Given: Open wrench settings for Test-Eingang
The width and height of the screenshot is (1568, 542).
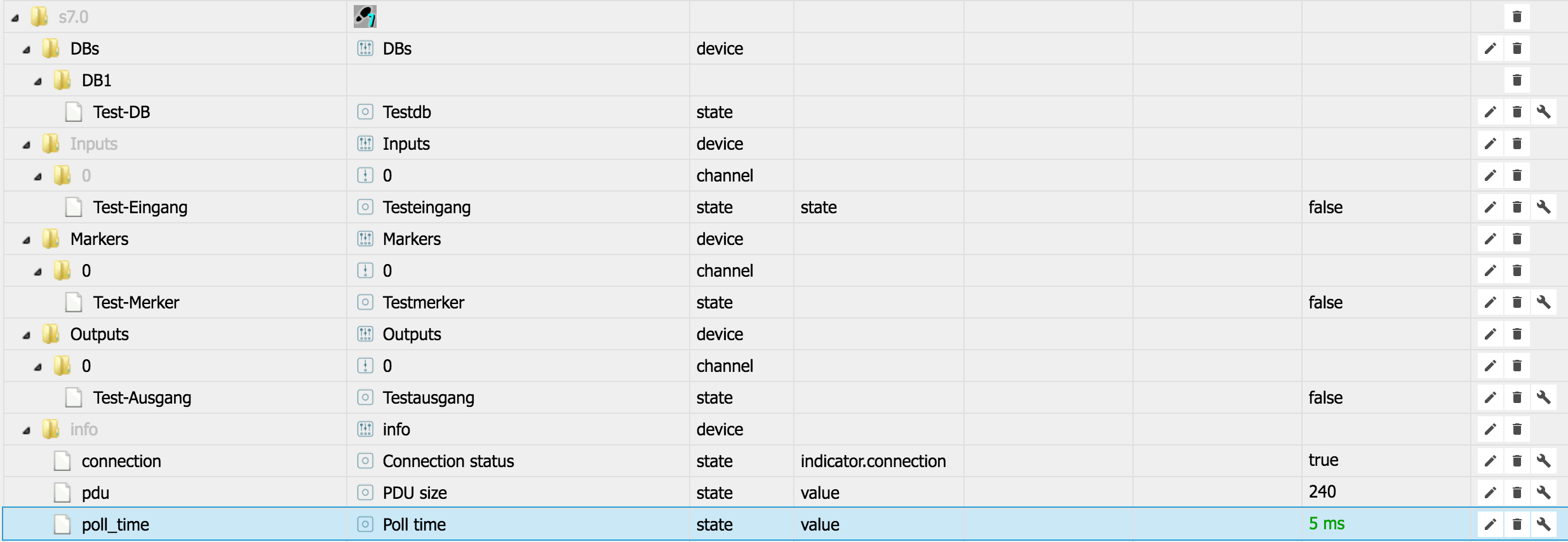Looking at the screenshot, I should click(x=1543, y=207).
